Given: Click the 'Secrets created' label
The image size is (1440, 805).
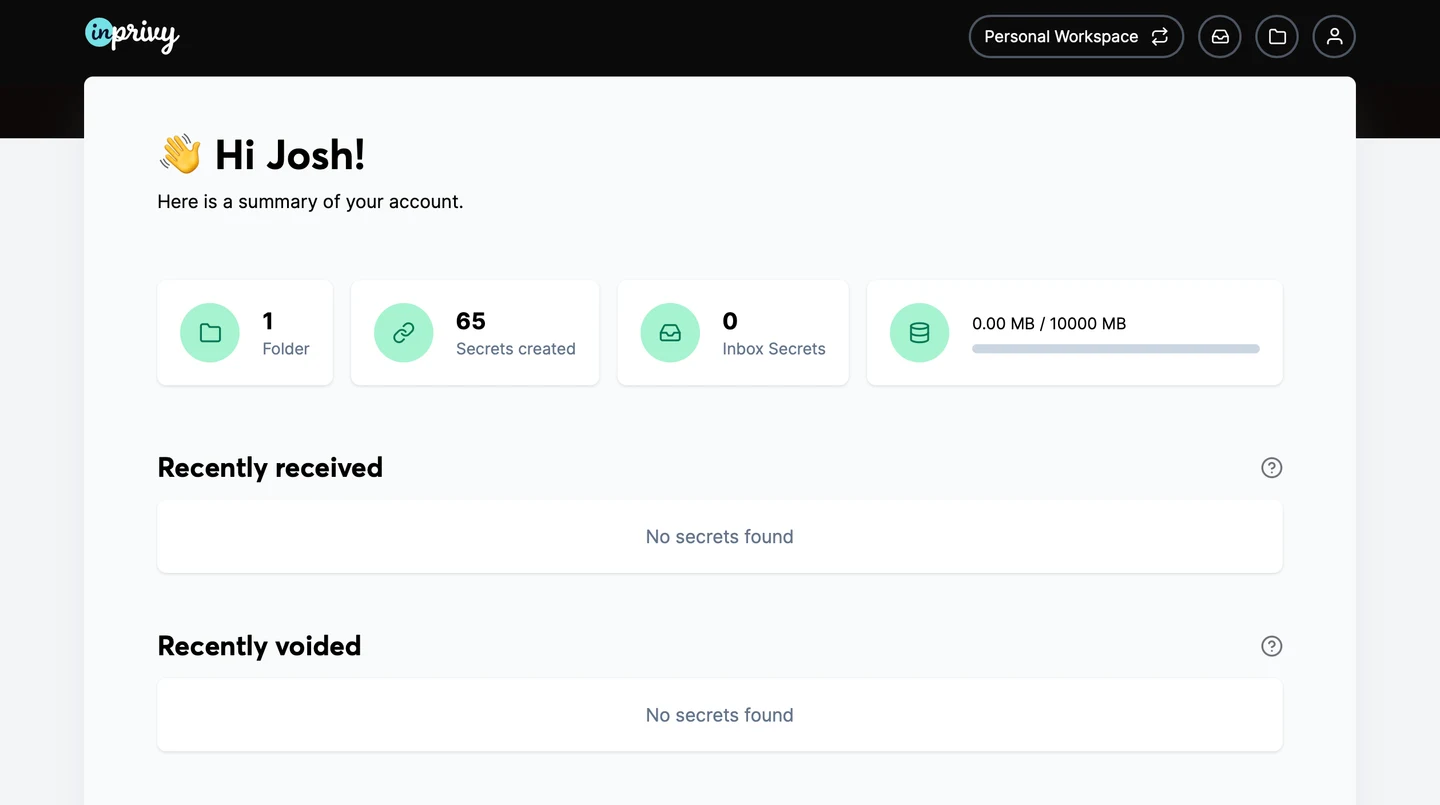Looking at the screenshot, I should [516, 349].
